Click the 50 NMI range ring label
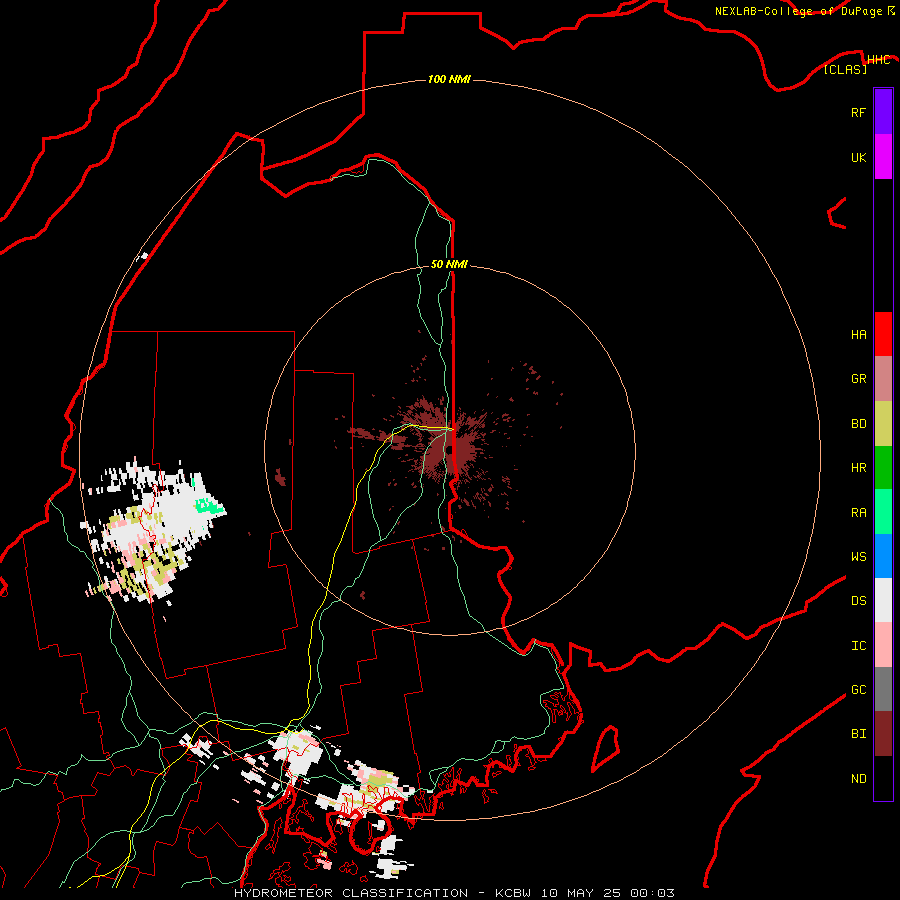 click(x=449, y=264)
